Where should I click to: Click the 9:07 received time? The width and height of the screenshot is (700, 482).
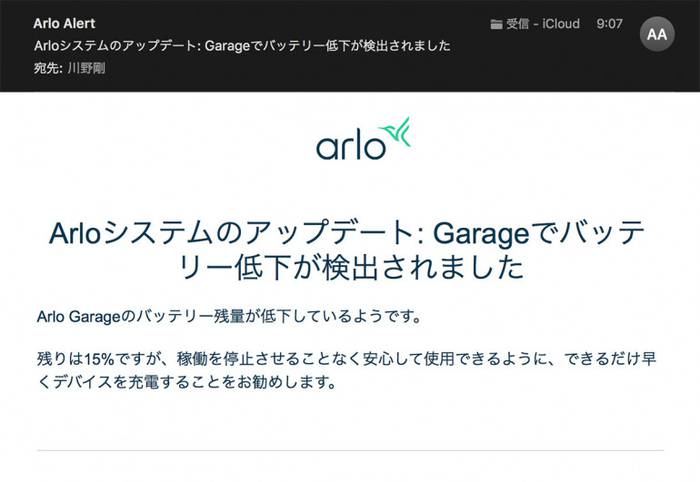point(609,24)
